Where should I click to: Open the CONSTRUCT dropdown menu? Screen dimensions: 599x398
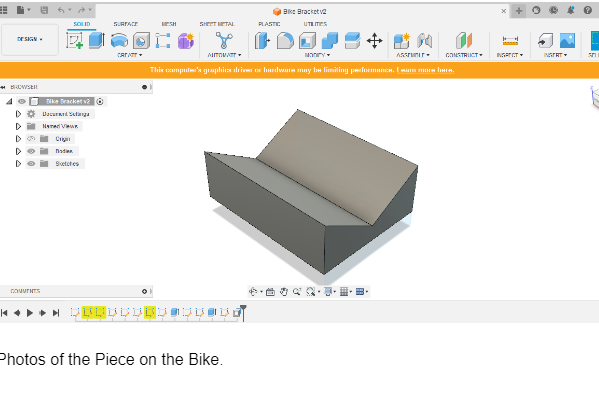[464, 55]
